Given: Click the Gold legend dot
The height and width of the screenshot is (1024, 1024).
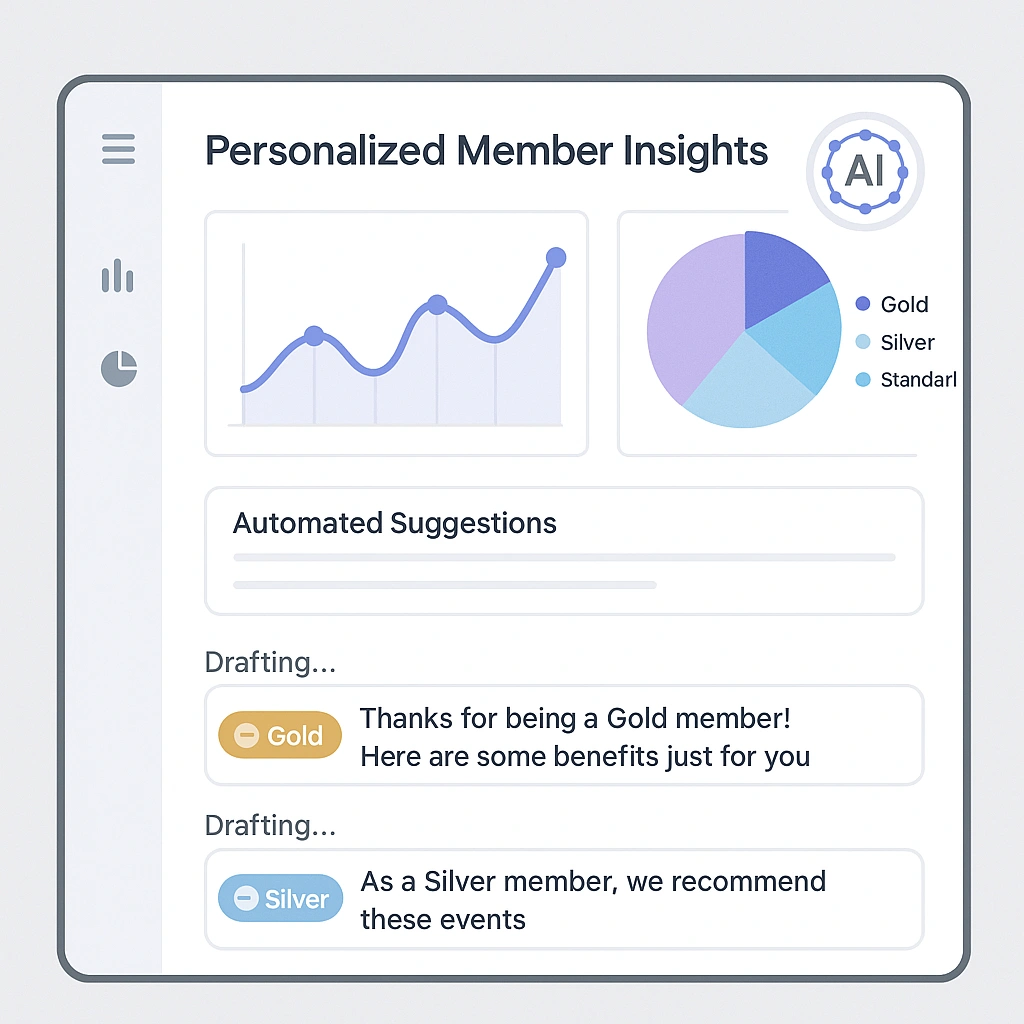Looking at the screenshot, I should pyautogui.click(x=864, y=304).
